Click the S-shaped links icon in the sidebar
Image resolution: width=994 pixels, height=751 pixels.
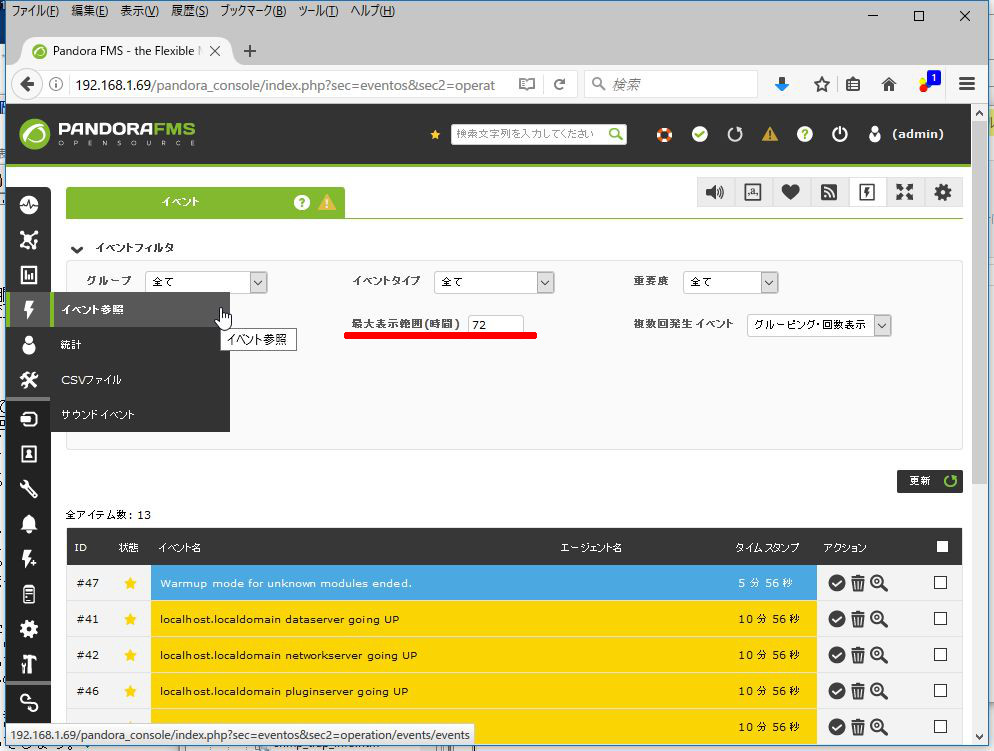click(29, 703)
